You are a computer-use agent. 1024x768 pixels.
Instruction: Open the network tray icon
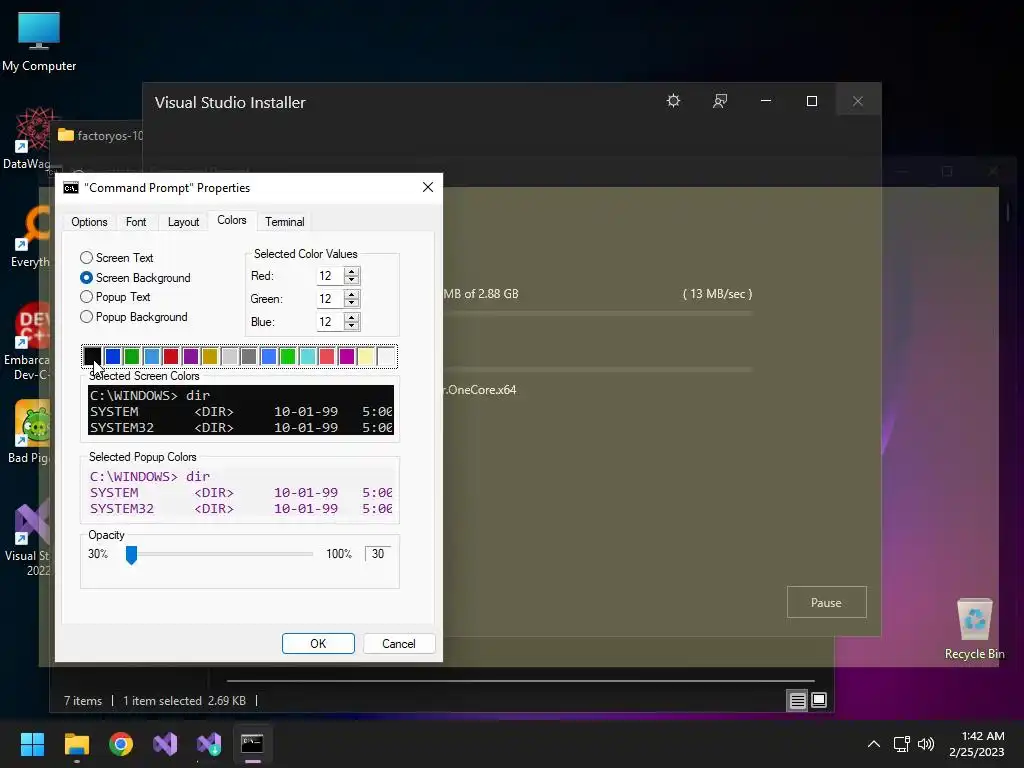pyautogui.click(x=902, y=744)
